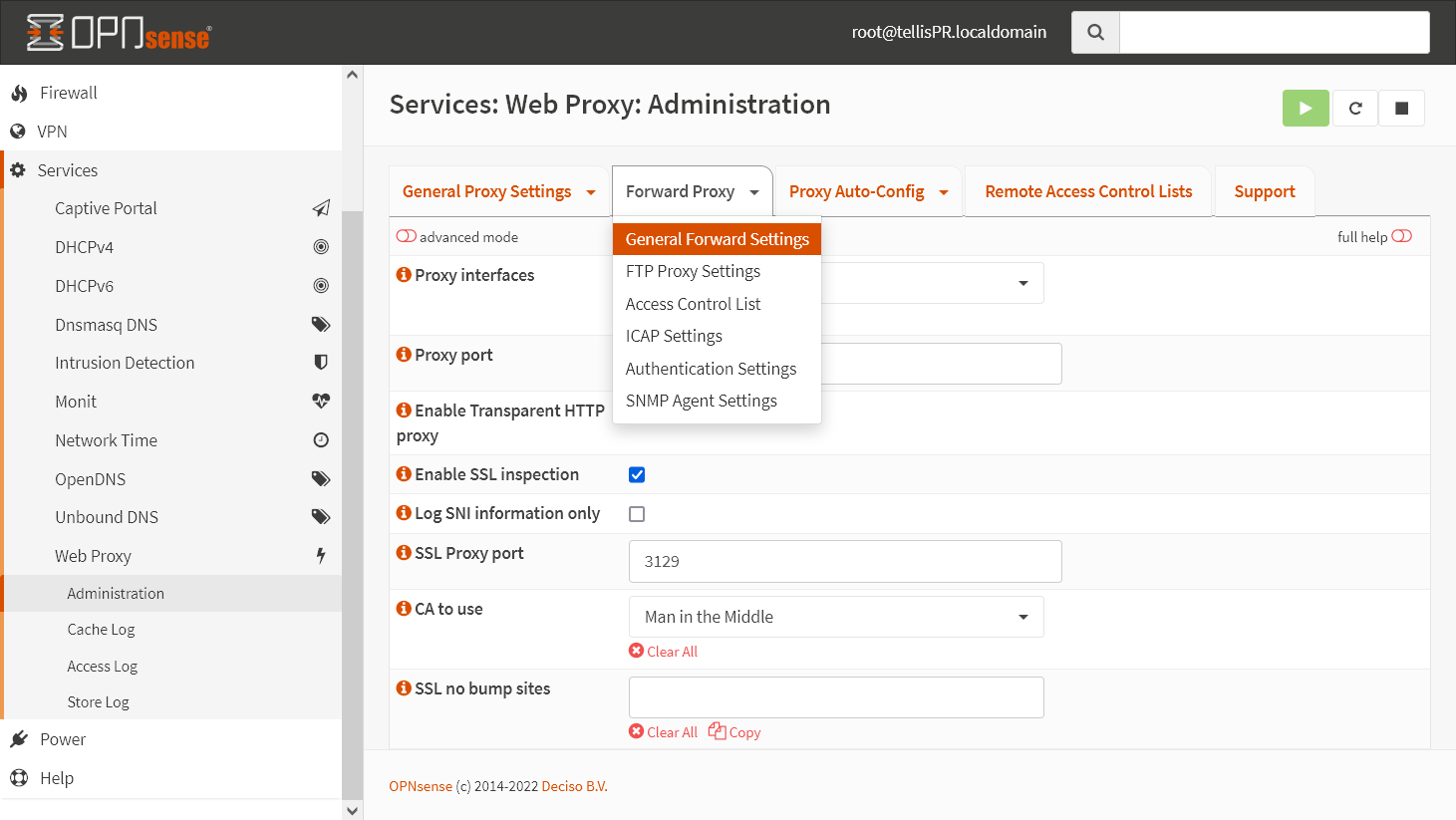The height and width of the screenshot is (820, 1456).
Task: Click the refresh service icon
Action: (x=1355, y=108)
